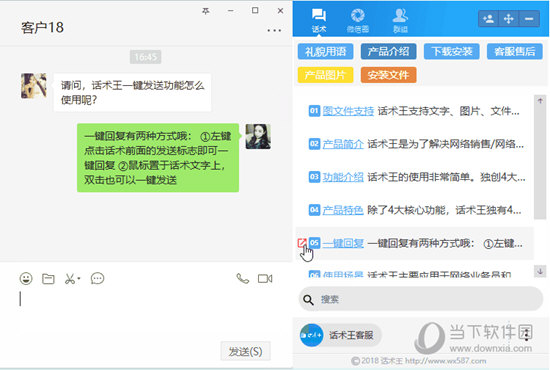Open the 功能介绍 script link
The image size is (550, 370).
tap(343, 177)
